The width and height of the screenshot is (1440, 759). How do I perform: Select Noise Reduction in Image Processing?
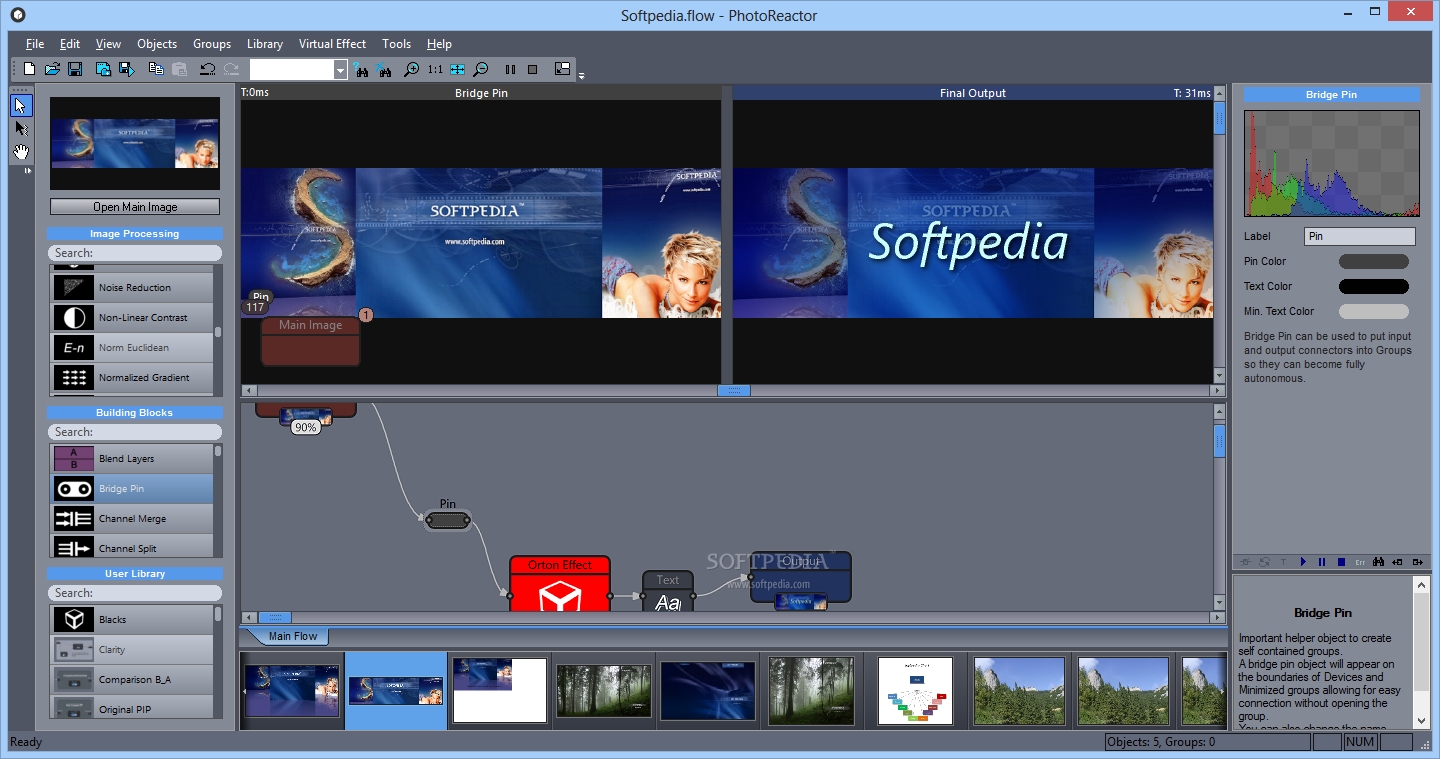coord(132,287)
